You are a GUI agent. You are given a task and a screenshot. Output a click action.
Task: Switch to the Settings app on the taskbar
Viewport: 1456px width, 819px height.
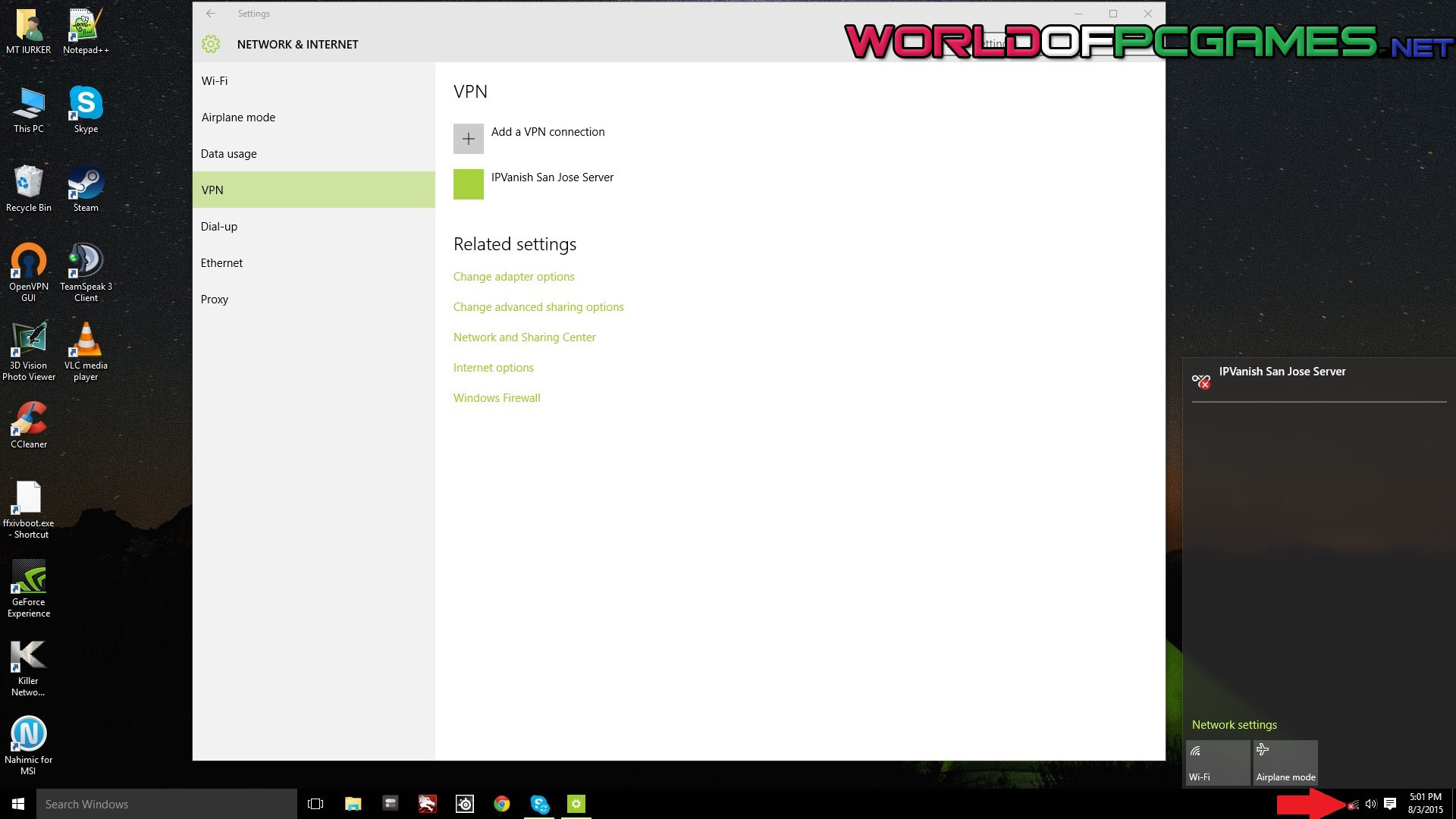click(x=576, y=804)
